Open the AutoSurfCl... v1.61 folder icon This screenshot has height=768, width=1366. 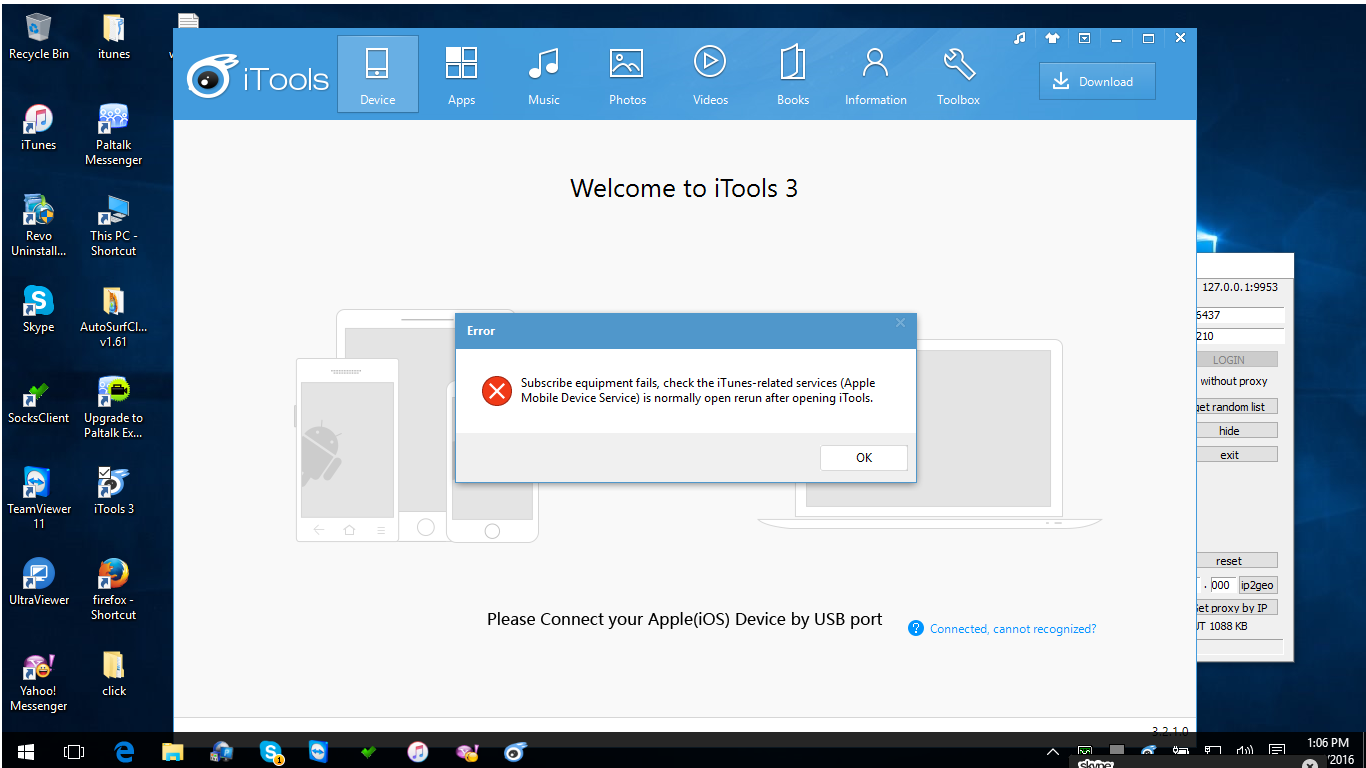114,317
